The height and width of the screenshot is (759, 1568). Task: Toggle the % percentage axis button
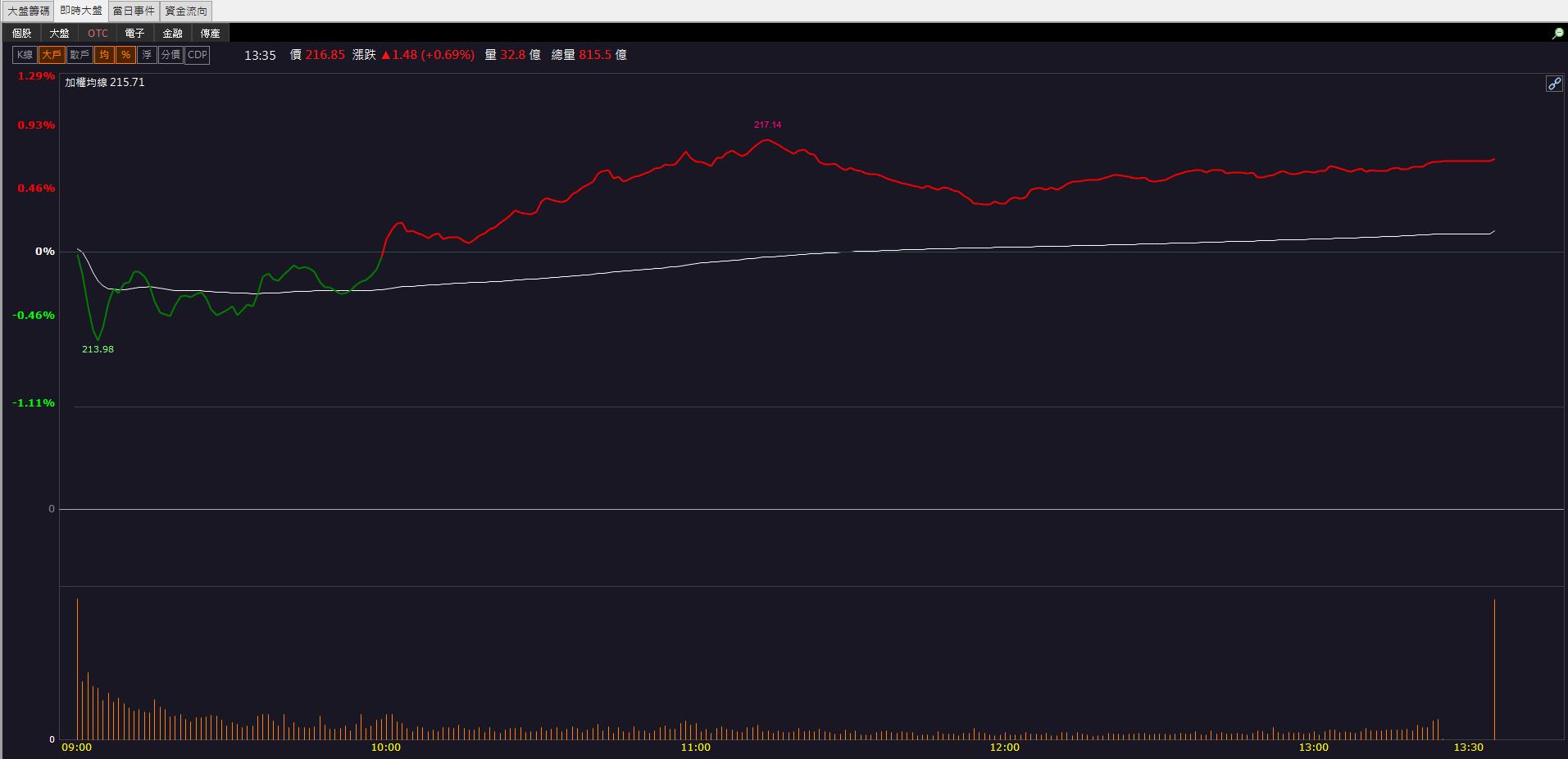point(125,55)
